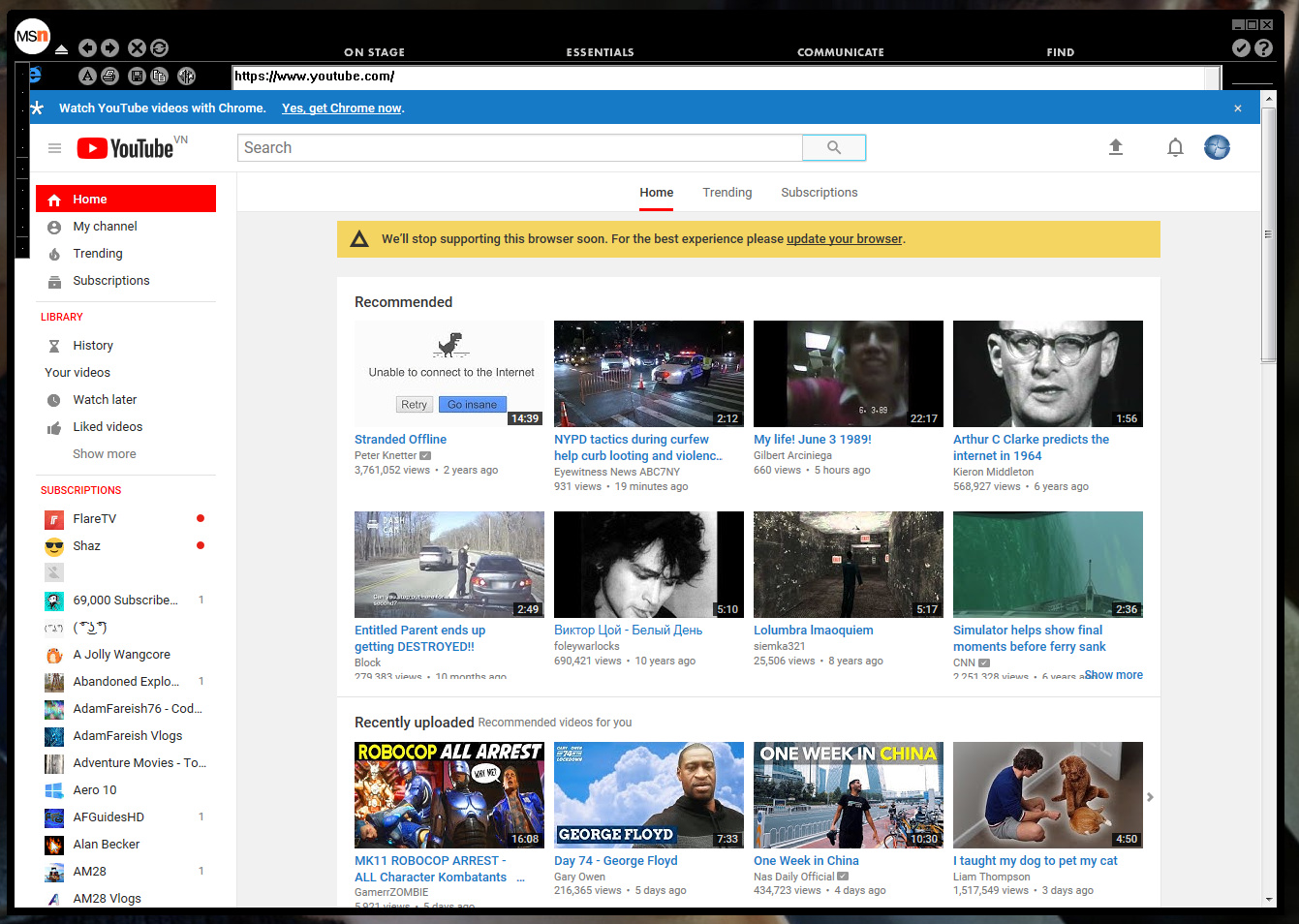
Task: Expand library with Show more
Action: click(x=105, y=454)
